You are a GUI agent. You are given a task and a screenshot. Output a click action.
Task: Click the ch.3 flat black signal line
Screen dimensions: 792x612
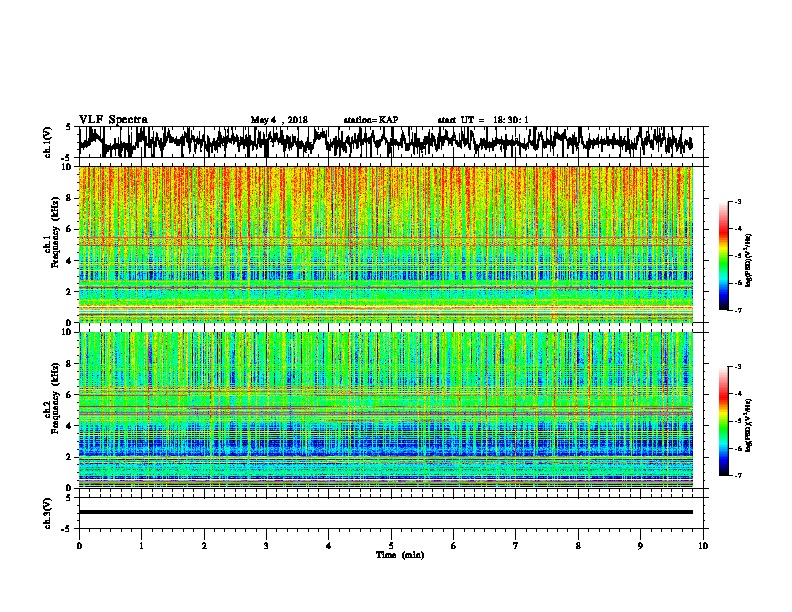click(x=386, y=512)
